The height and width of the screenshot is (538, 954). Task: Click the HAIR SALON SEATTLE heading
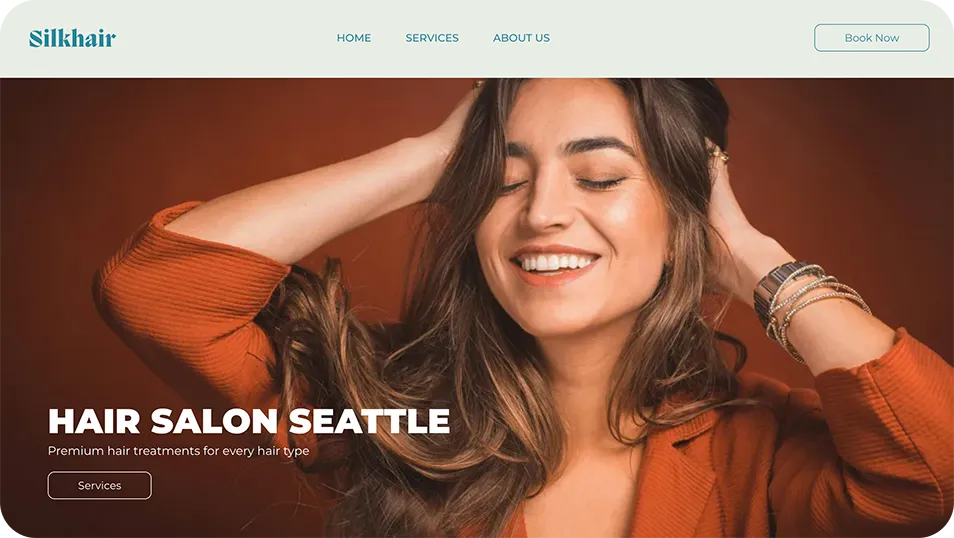(249, 421)
